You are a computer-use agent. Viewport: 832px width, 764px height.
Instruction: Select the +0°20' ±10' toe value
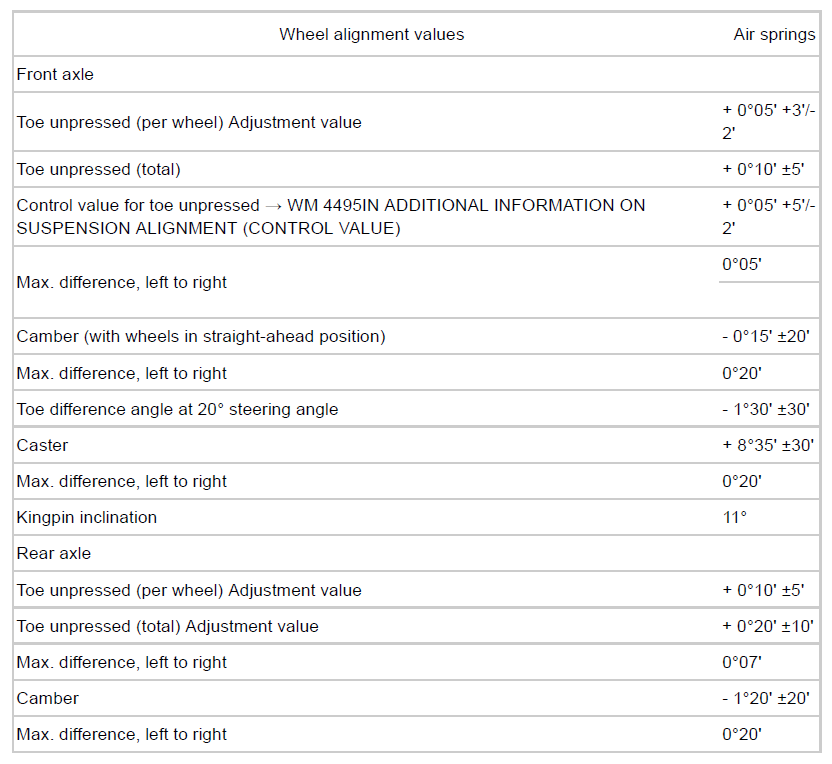[x=767, y=626]
